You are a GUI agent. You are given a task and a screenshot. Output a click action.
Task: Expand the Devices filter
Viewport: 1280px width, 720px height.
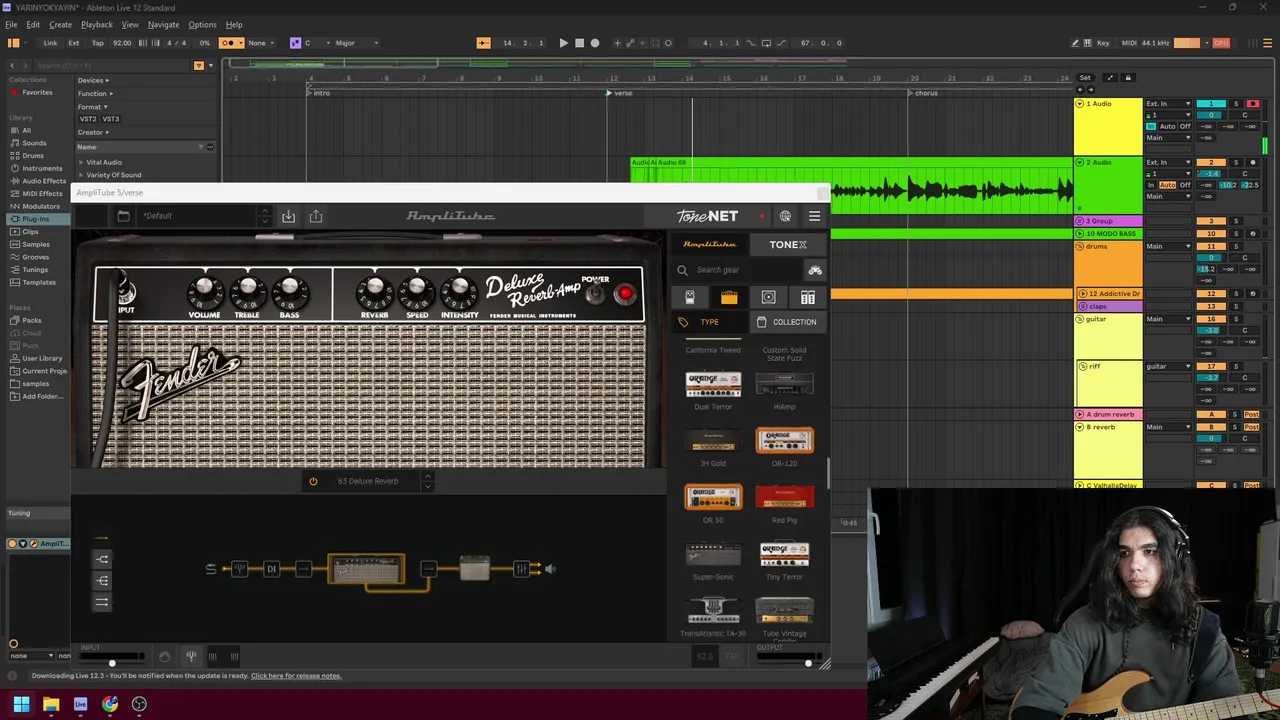pos(93,80)
